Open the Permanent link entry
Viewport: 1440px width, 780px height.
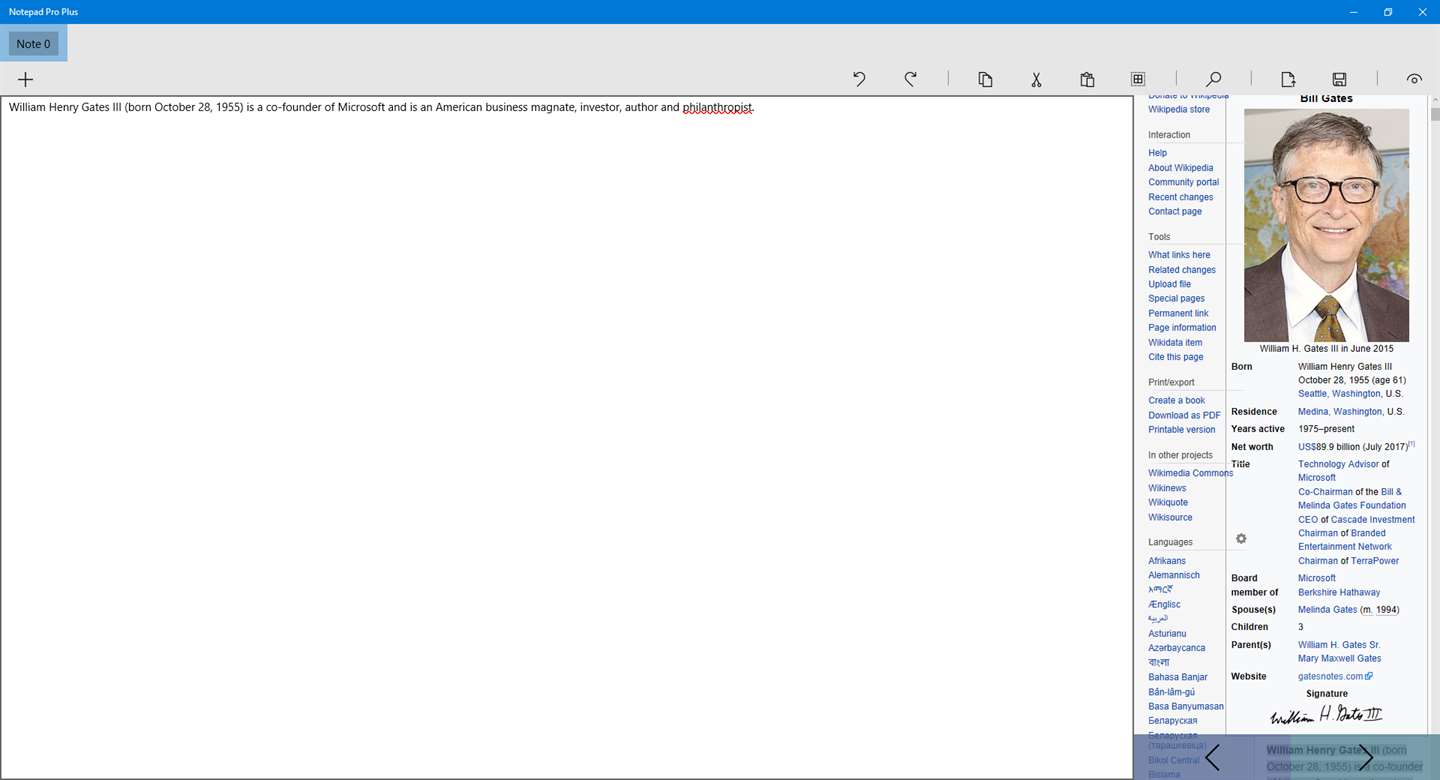(x=1178, y=313)
